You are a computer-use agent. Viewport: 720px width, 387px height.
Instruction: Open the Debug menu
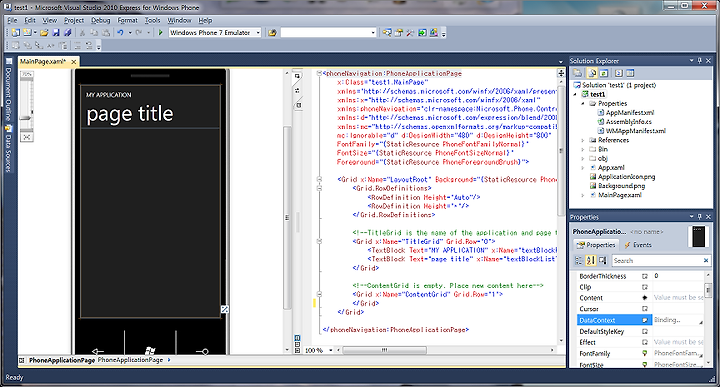point(101,20)
